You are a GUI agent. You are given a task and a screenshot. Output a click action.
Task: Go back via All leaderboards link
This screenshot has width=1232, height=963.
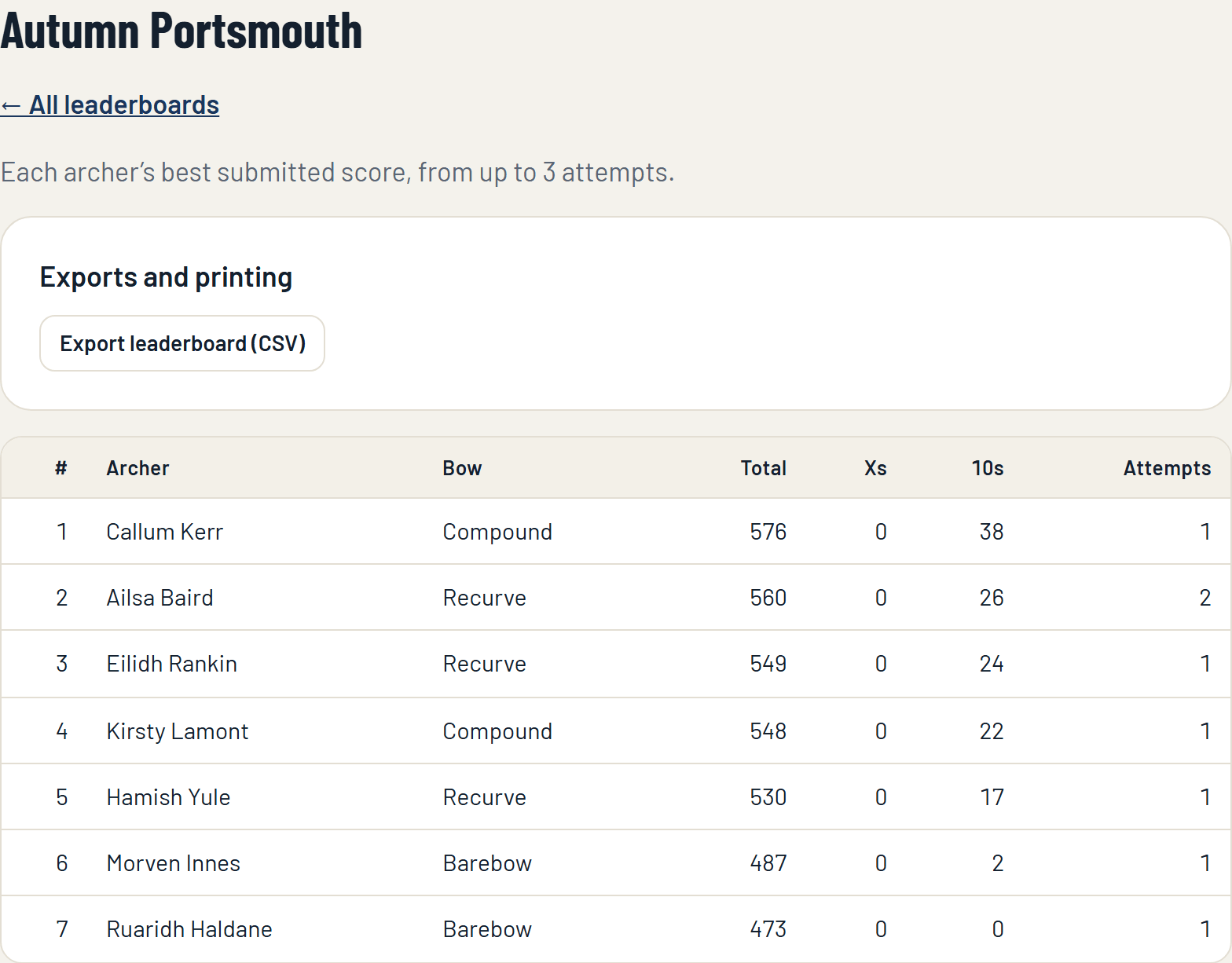coord(110,105)
